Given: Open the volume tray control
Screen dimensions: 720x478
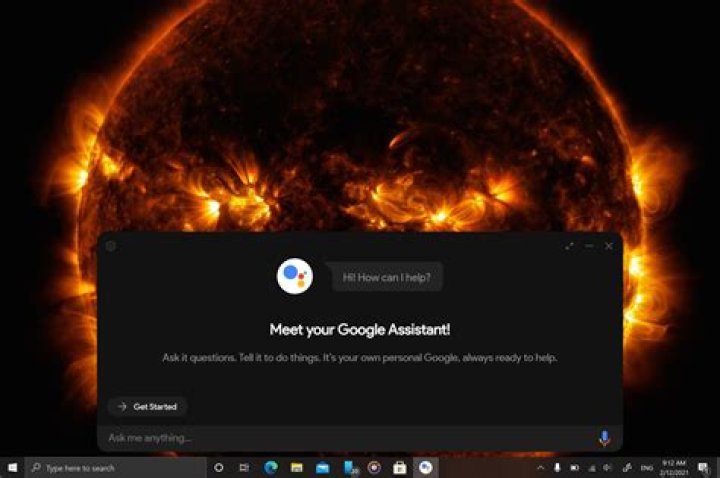Looking at the screenshot, I should pyautogui.click(x=608, y=468).
